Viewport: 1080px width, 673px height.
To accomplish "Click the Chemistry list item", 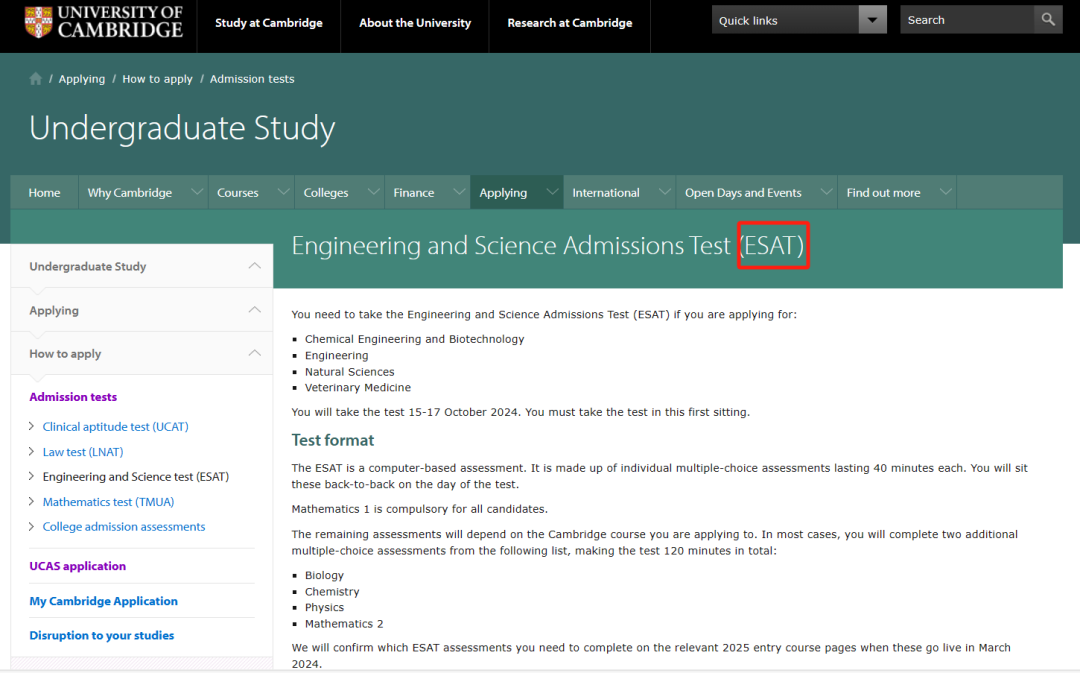I will (x=332, y=592).
